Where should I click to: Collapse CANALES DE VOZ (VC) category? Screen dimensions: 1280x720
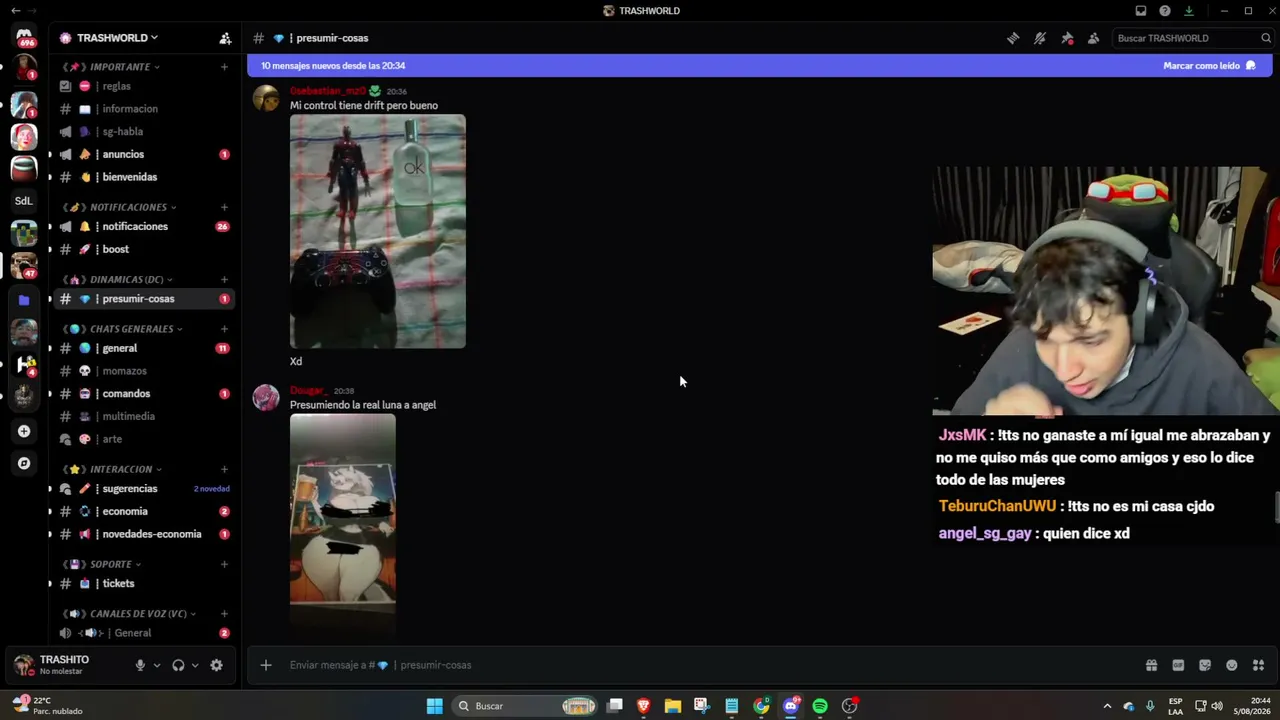[x=129, y=614]
